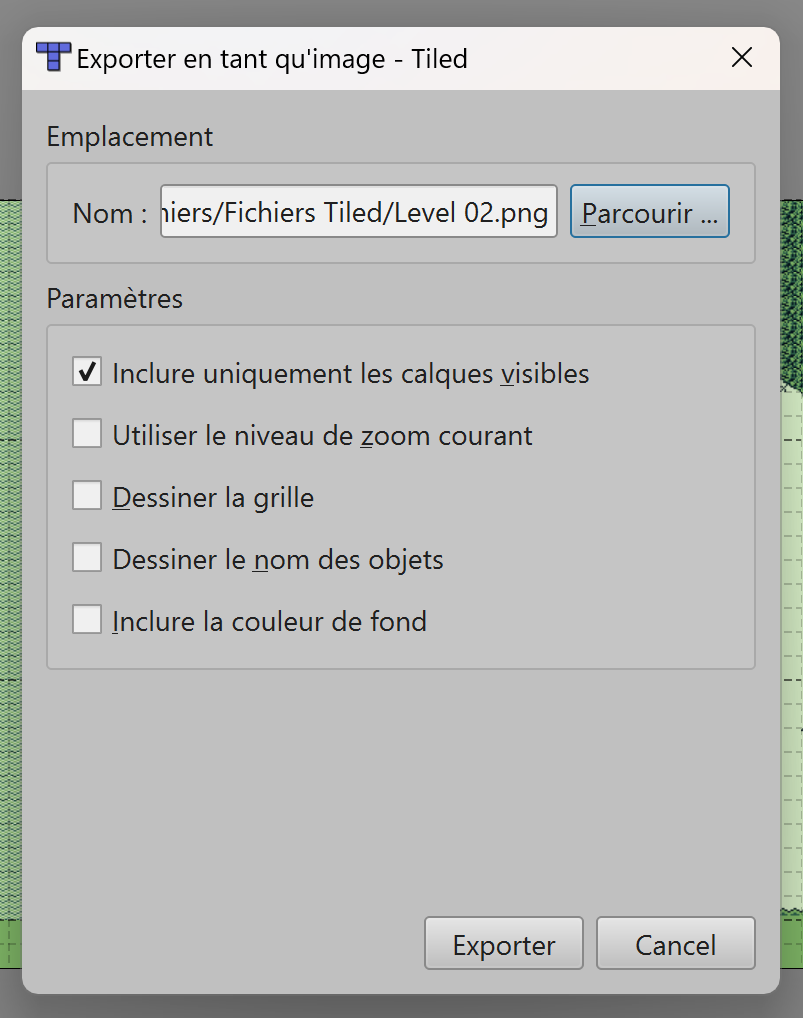Click the Nom file path field
The height and width of the screenshot is (1018, 803).
[x=358, y=212]
